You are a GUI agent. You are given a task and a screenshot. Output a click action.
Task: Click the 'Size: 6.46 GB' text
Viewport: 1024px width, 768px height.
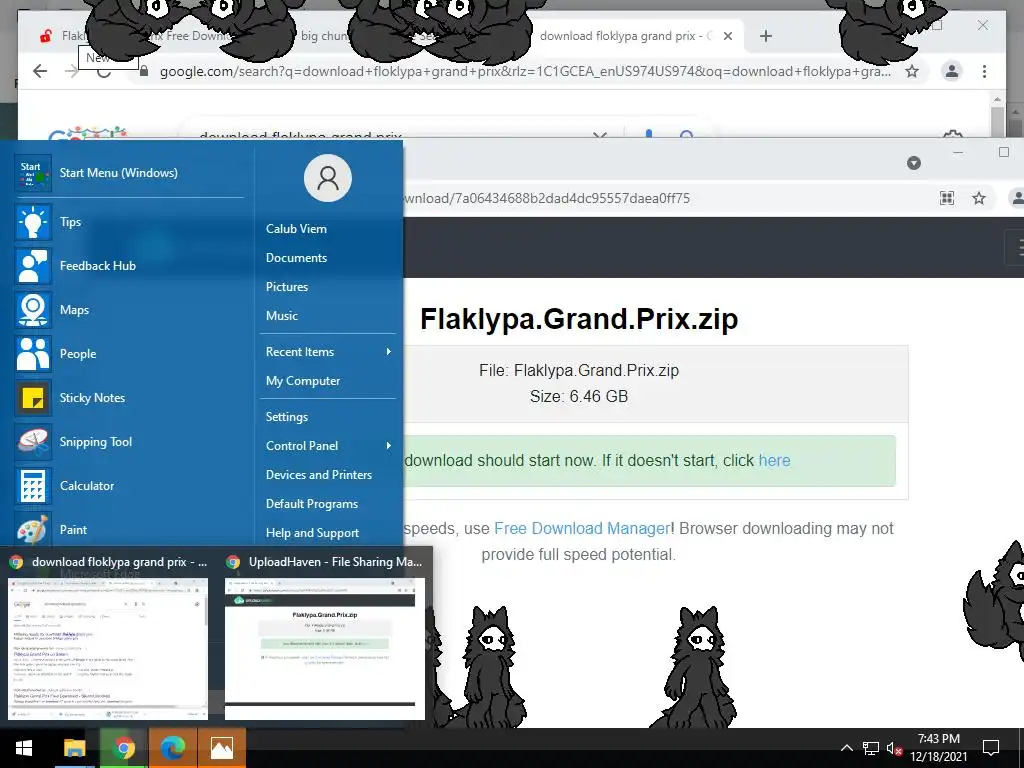coord(579,396)
